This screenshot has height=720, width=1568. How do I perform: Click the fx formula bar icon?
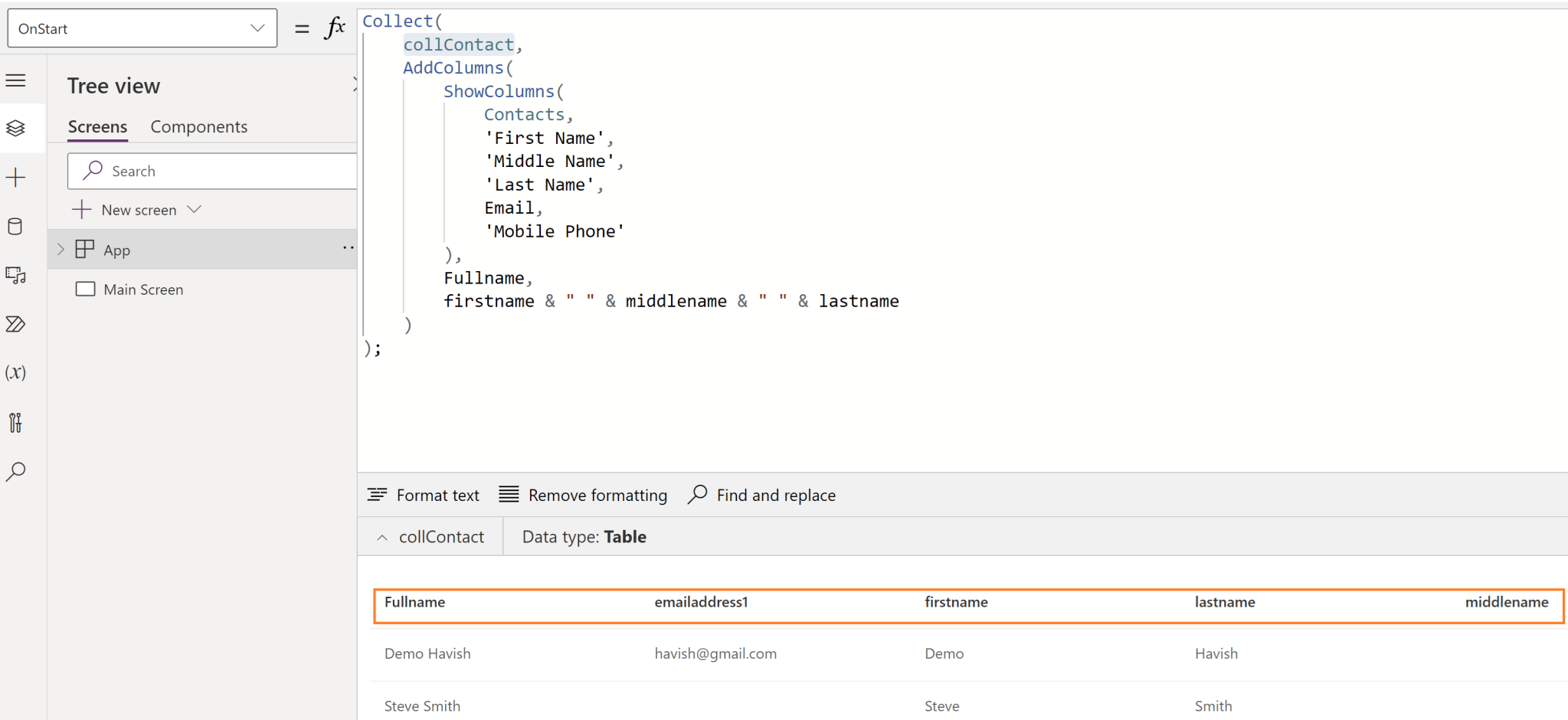pos(336,28)
